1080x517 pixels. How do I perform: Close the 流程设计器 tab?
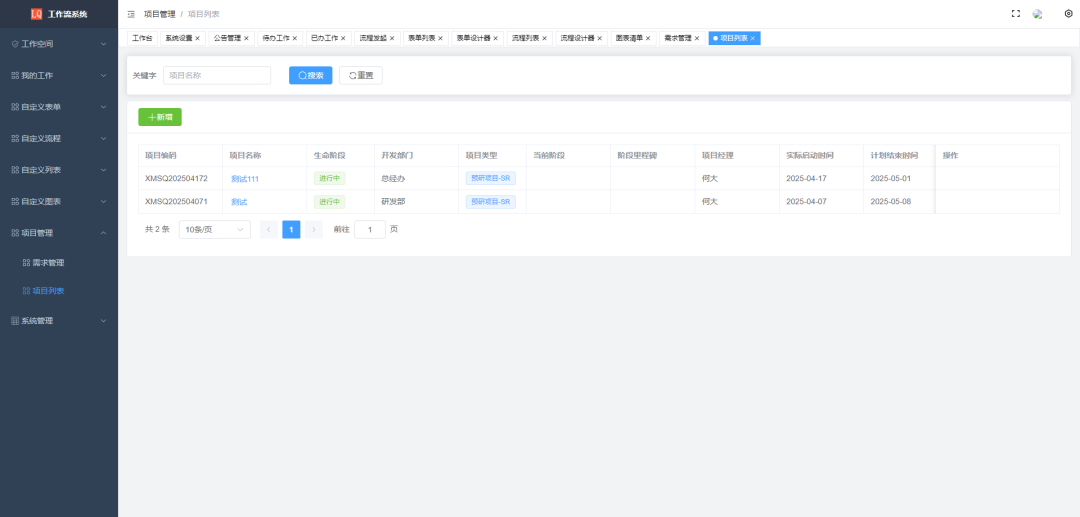pyautogui.click(x=599, y=39)
